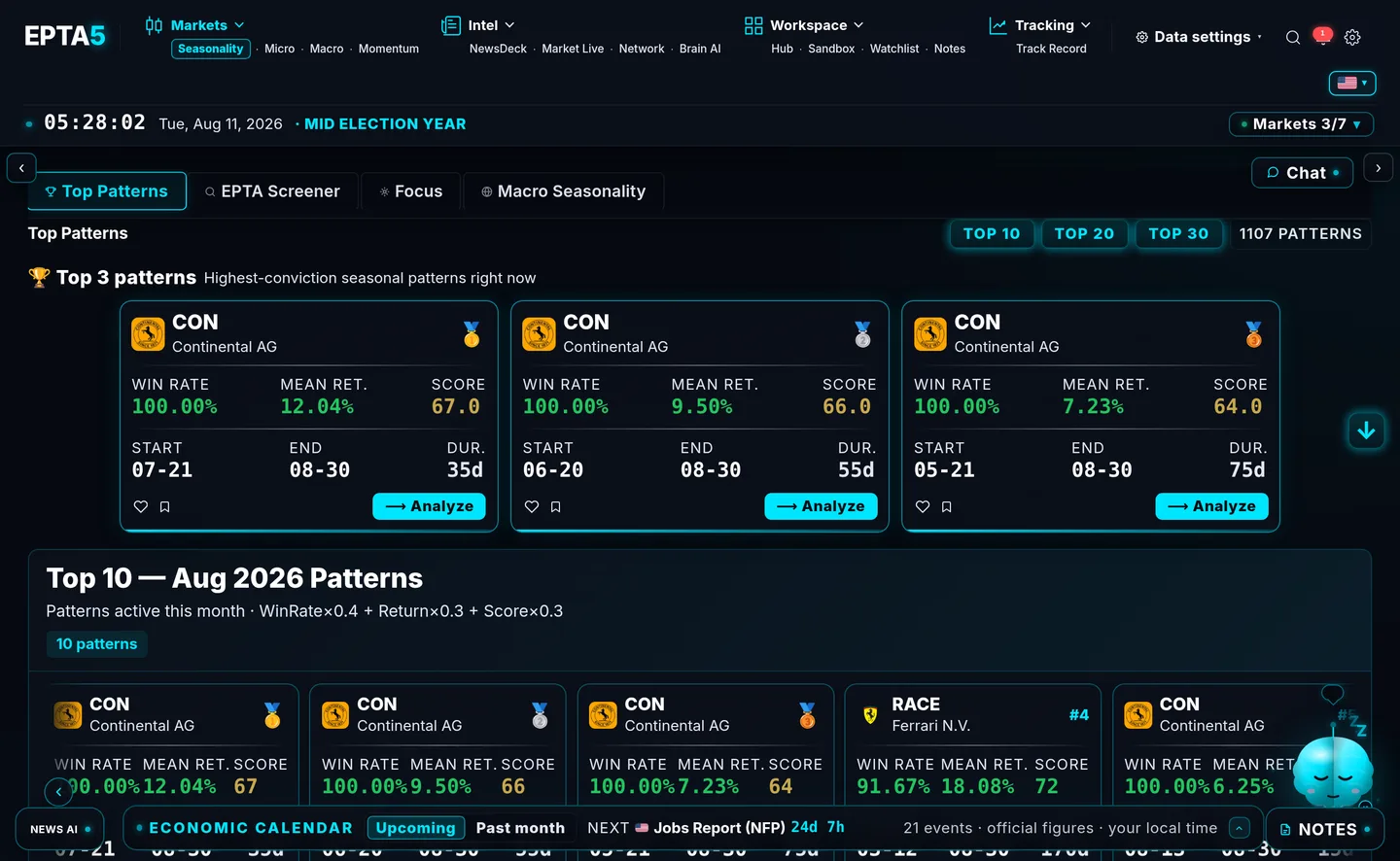Open Watchlist under Workspace
1400x861 pixels.
coord(894,49)
